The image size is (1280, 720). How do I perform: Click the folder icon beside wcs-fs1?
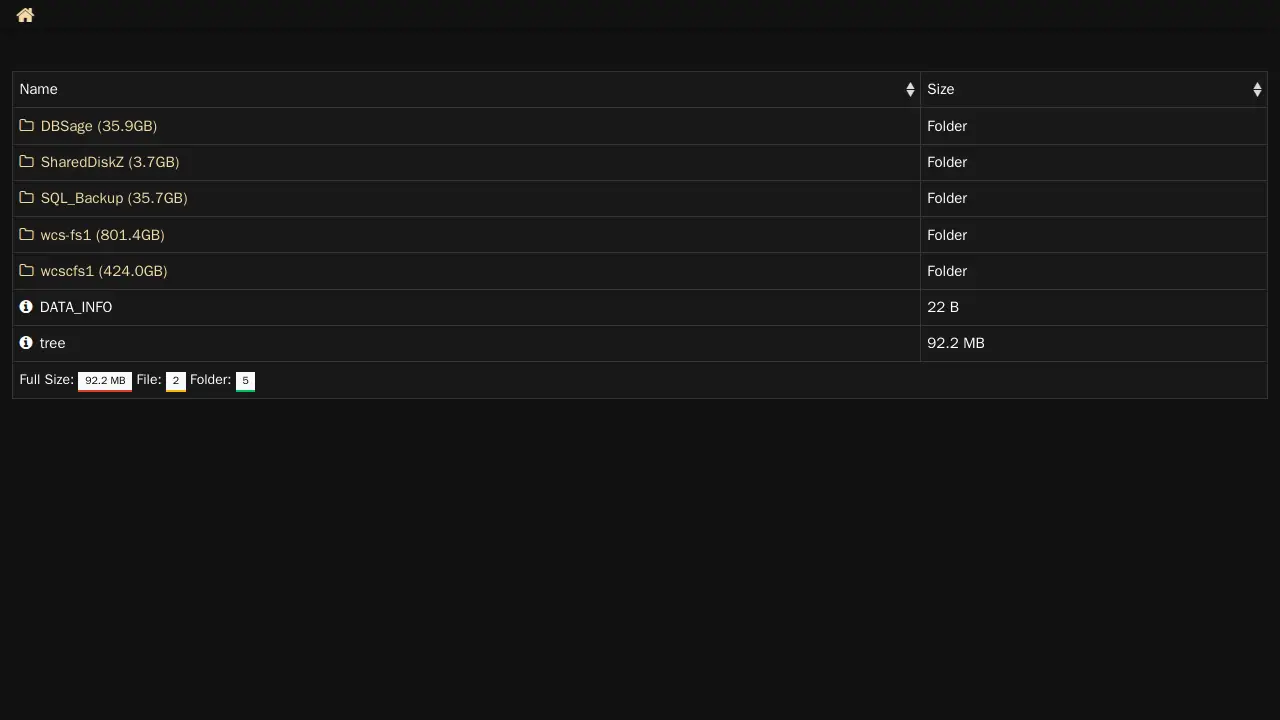point(27,235)
